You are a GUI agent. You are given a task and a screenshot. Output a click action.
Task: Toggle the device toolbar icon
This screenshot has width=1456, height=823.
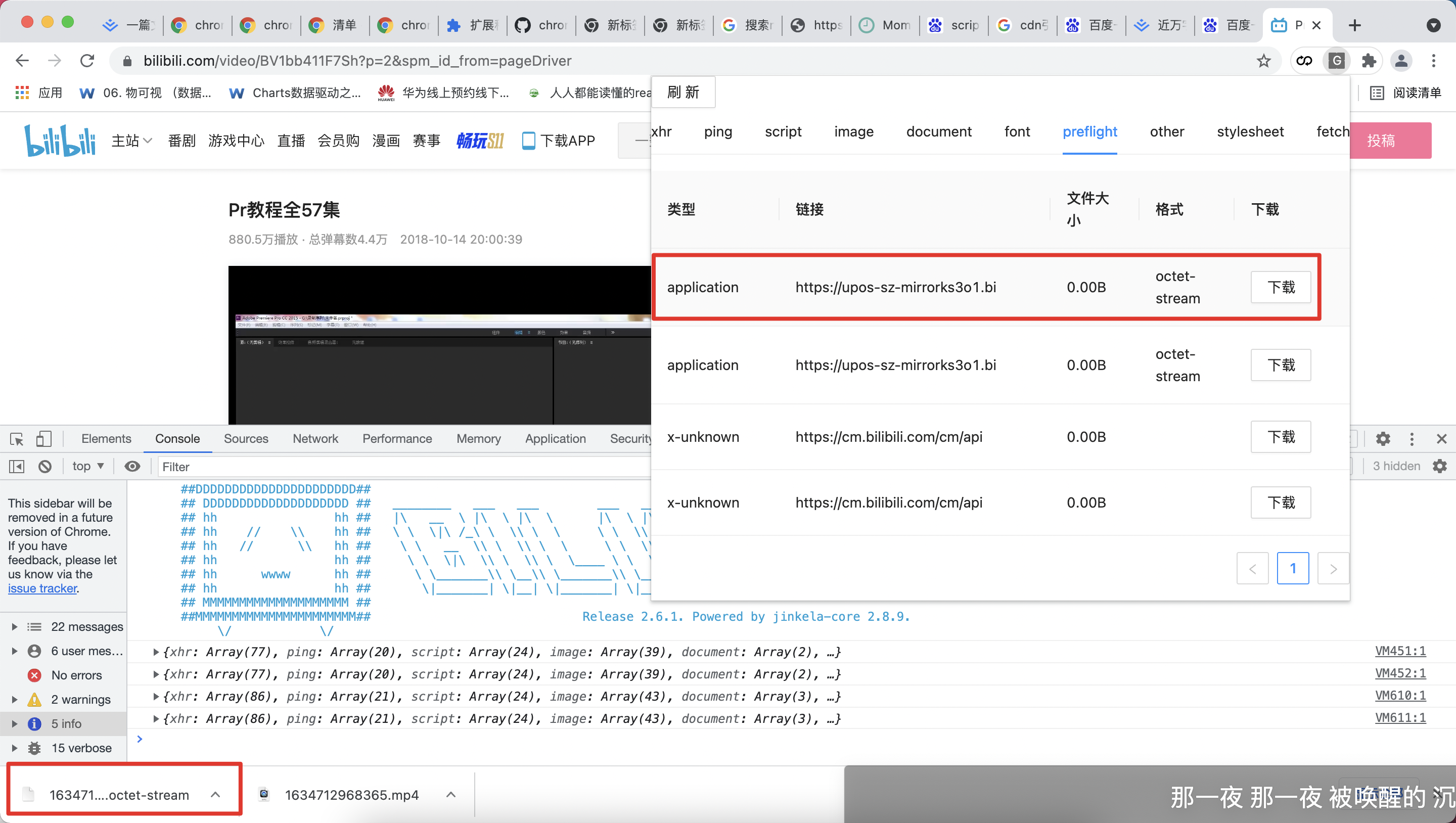pos(43,439)
